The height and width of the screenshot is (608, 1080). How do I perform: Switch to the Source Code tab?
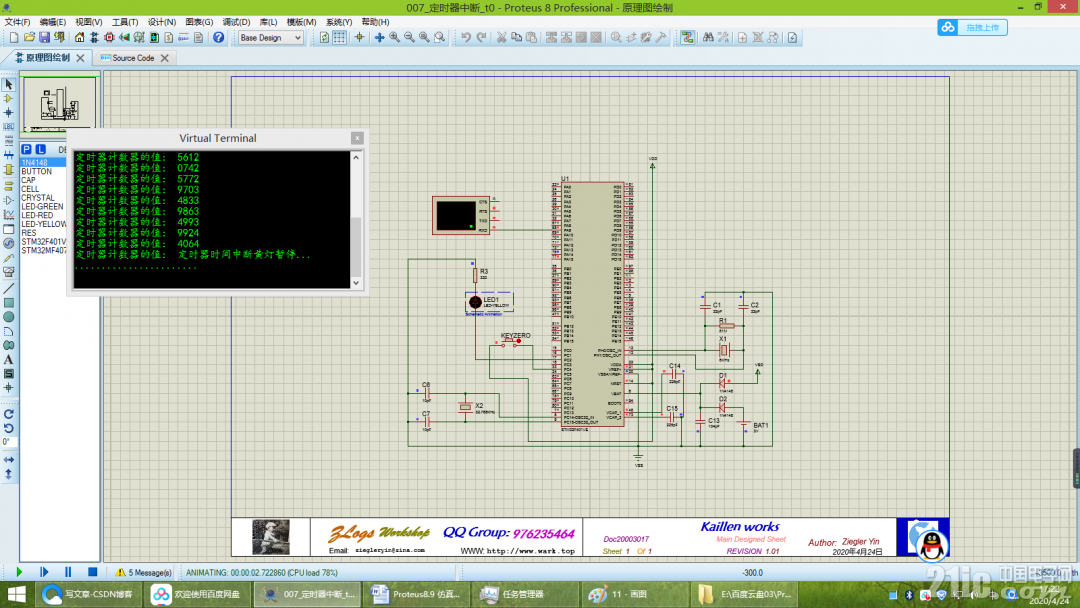click(133, 58)
